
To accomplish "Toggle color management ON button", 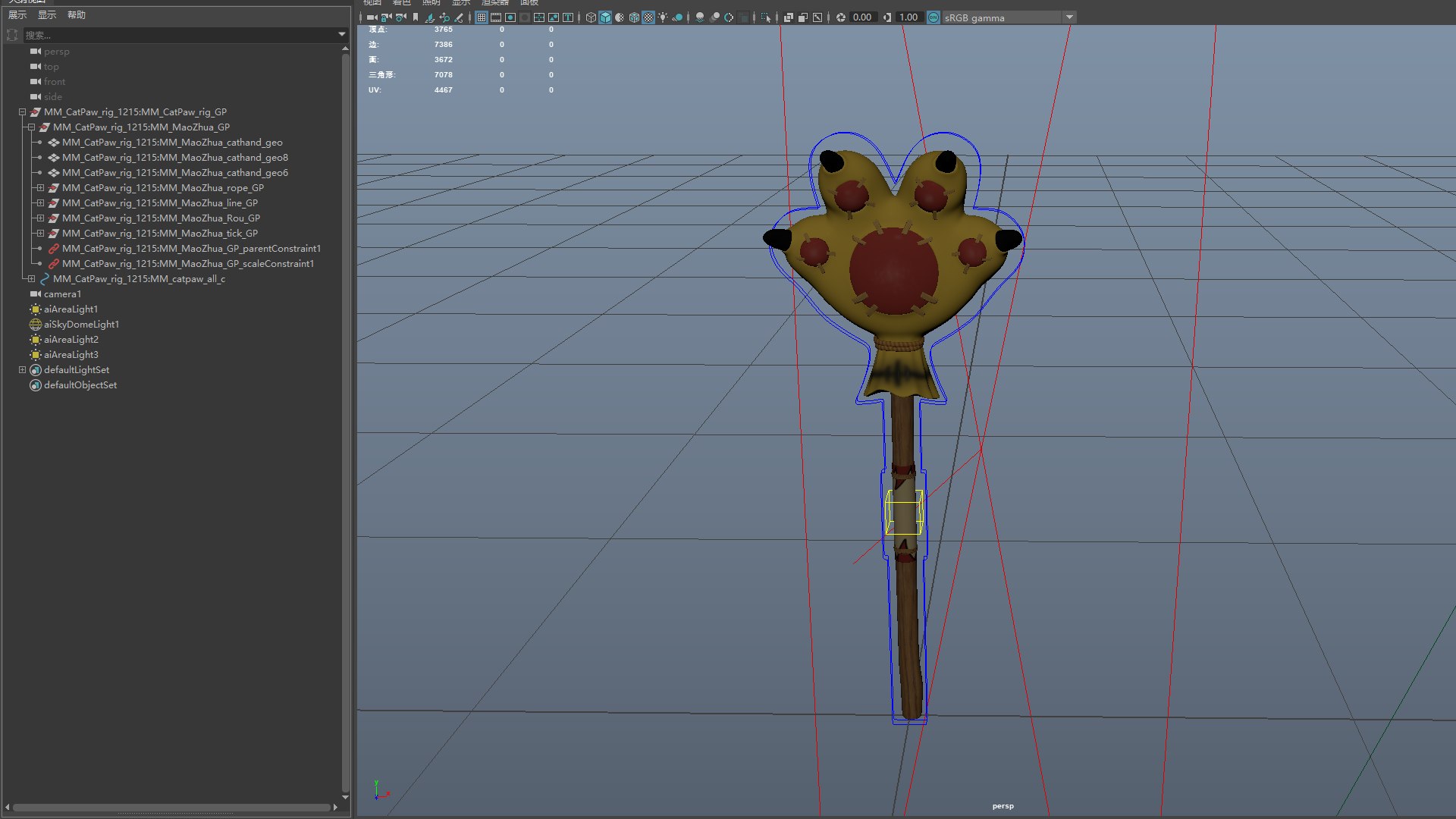I will click(934, 17).
